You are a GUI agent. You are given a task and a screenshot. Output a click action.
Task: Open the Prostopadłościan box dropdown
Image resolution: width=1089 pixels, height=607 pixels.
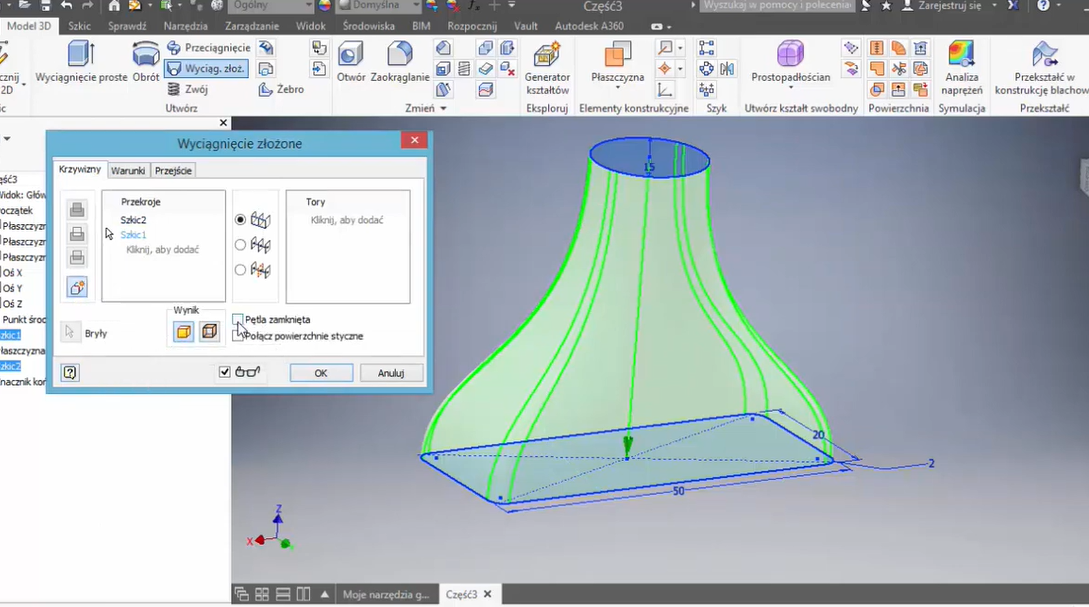[790, 89]
